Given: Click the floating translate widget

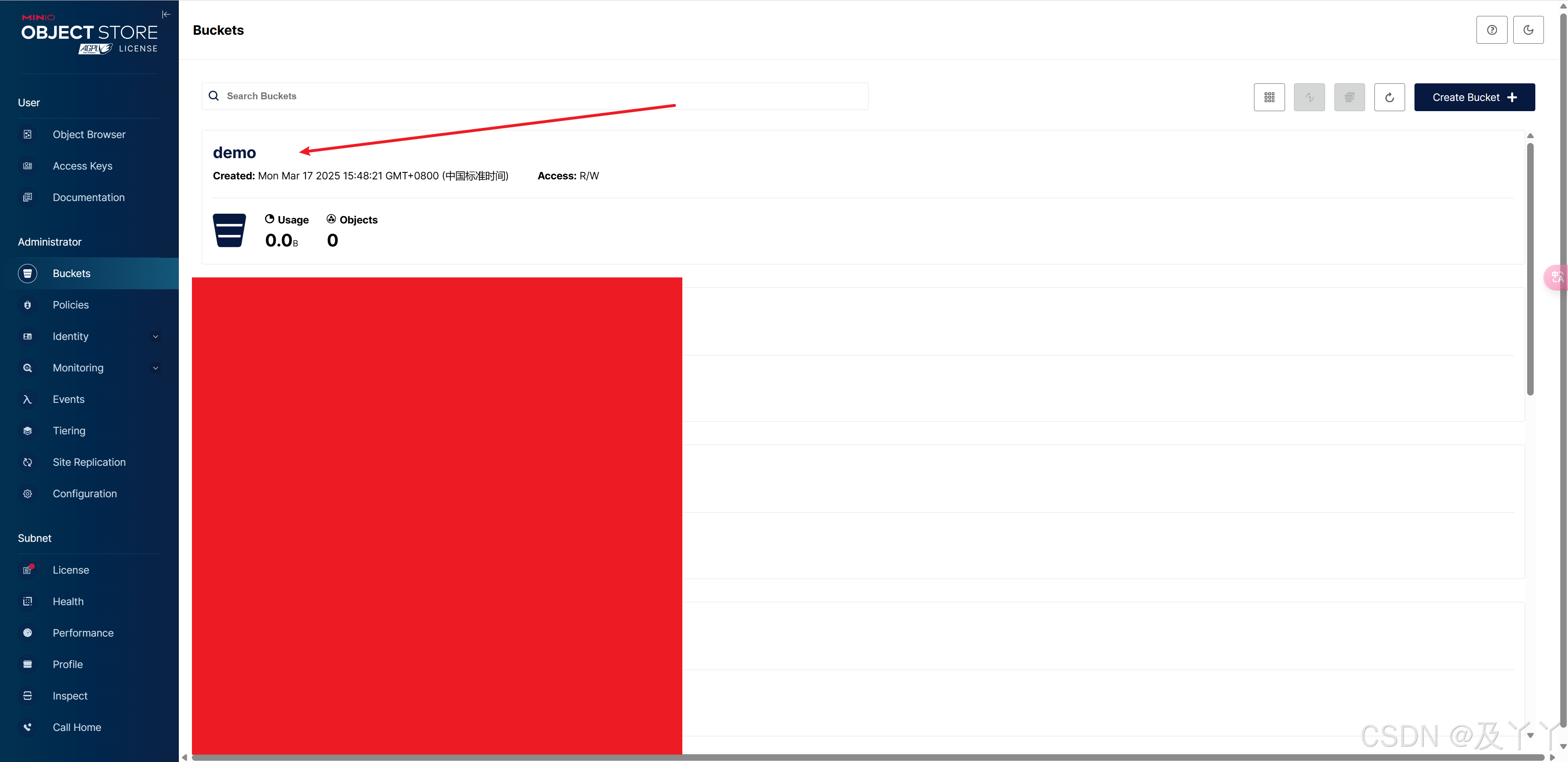Looking at the screenshot, I should (1557, 278).
